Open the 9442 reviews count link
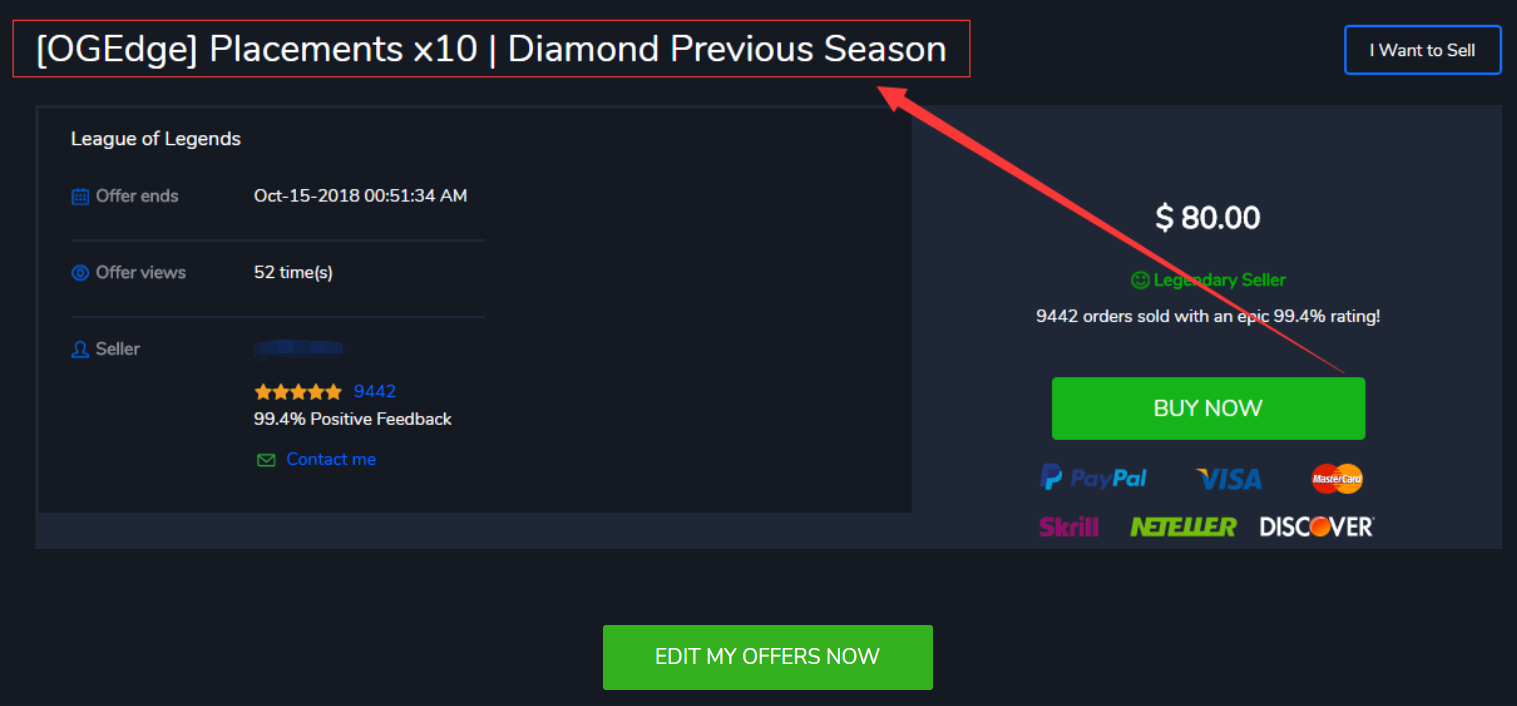The width and height of the screenshot is (1517, 706). click(375, 392)
